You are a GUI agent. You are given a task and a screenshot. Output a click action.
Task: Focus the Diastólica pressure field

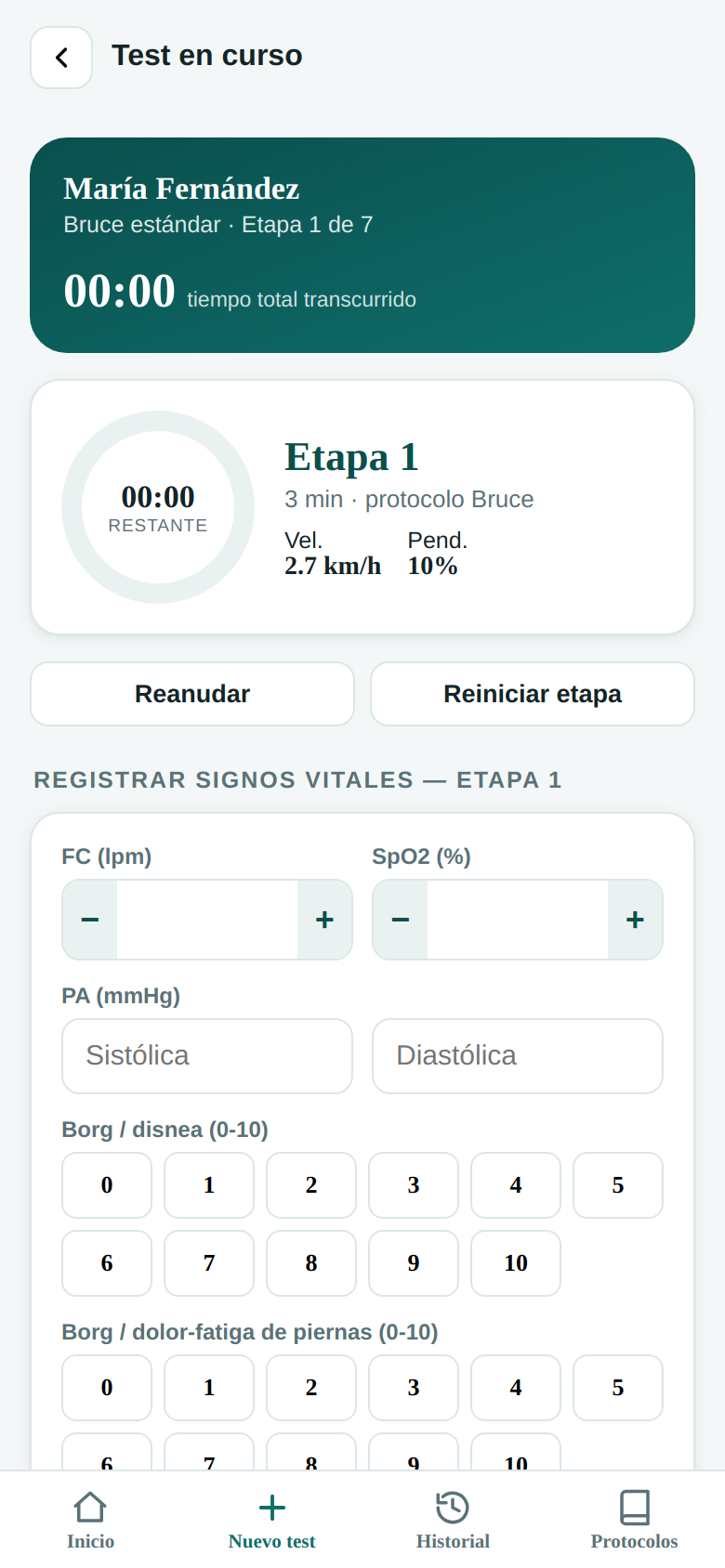pos(518,1056)
